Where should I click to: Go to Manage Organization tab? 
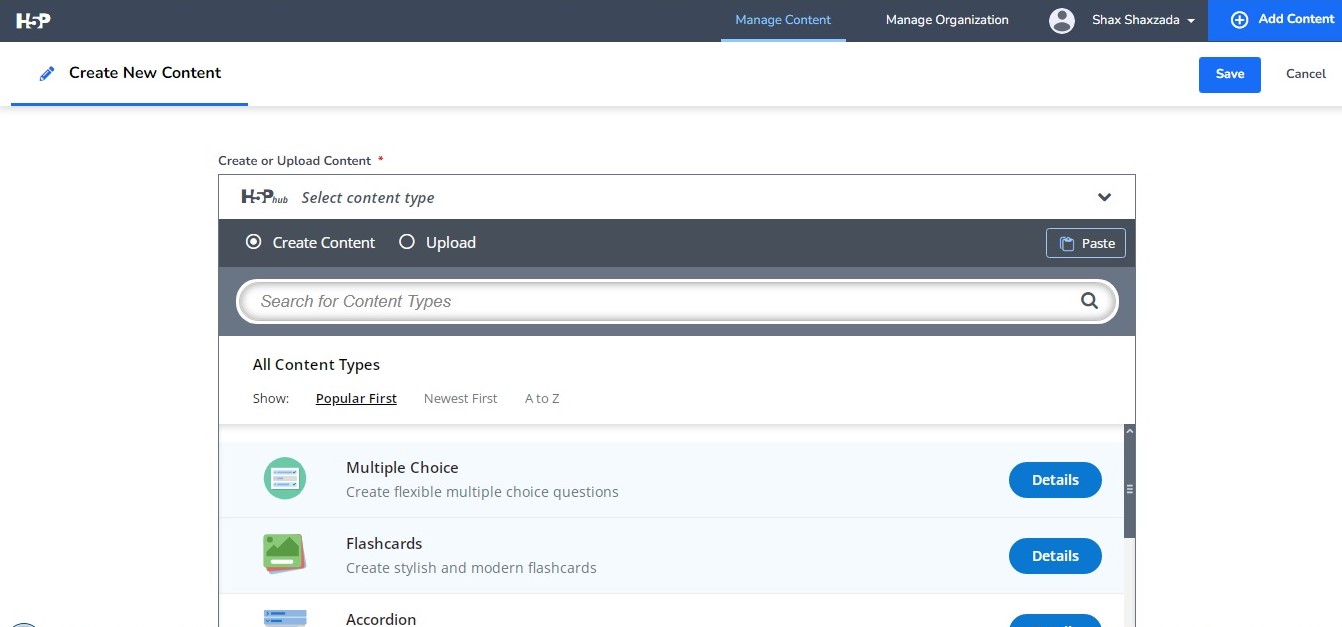point(947,20)
